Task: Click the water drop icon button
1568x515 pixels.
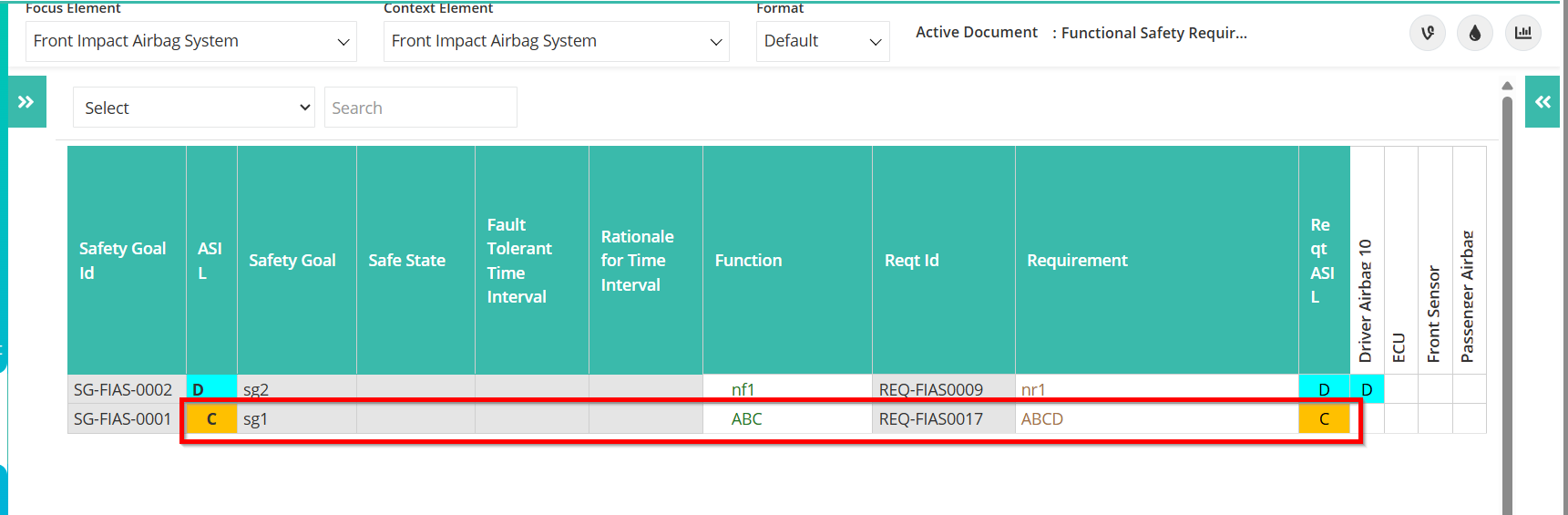Action: [1474, 34]
